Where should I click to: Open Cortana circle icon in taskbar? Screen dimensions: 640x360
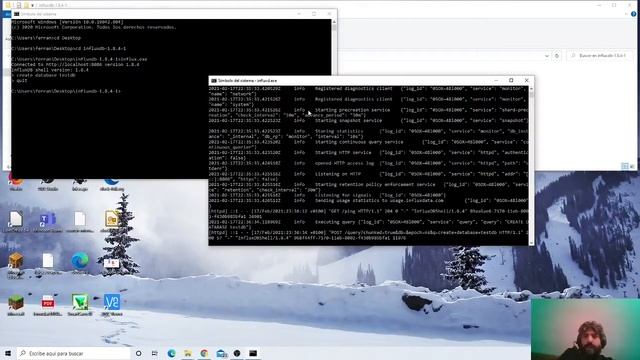[x=139, y=353]
